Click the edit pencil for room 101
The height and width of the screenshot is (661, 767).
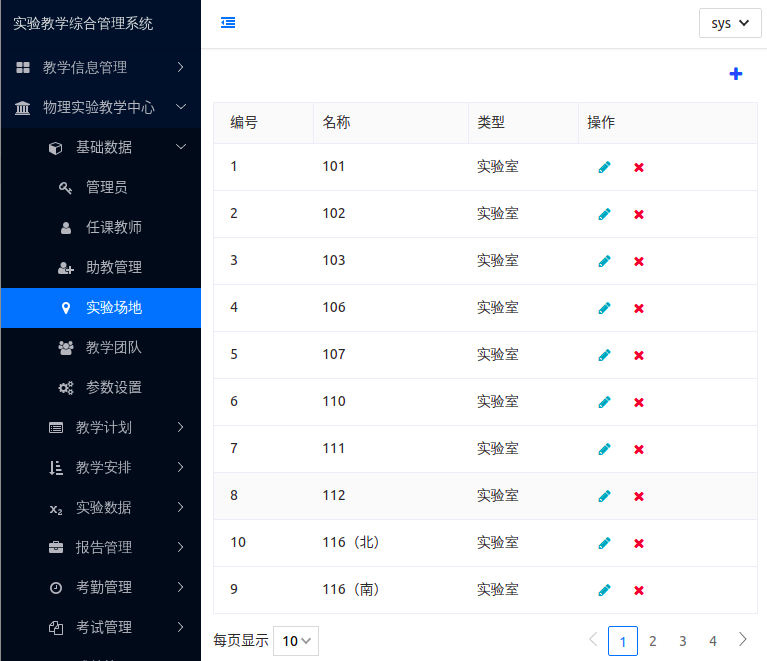click(x=604, y=167)
